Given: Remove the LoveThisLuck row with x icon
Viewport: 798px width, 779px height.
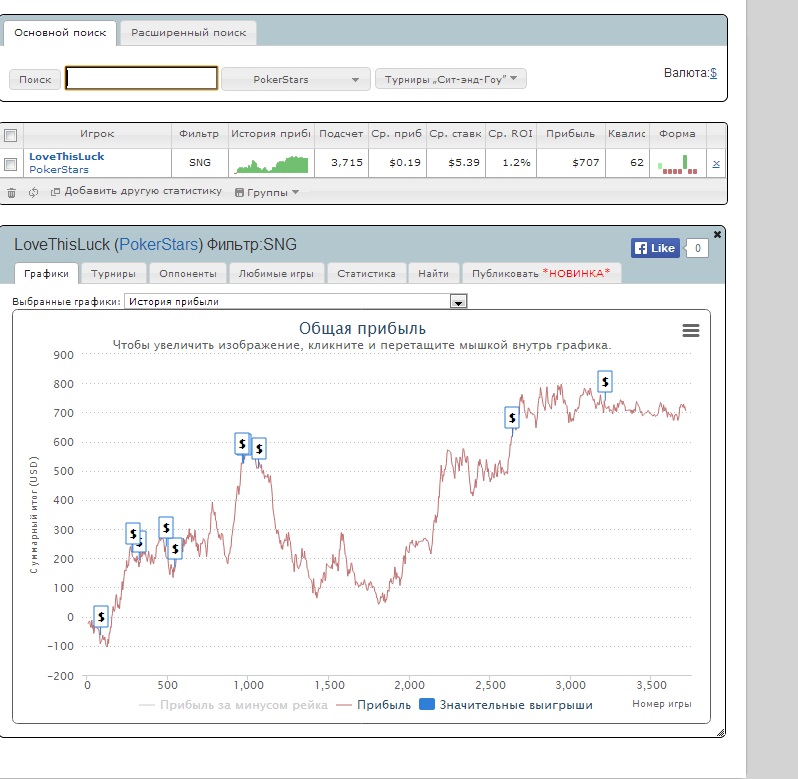Looking at the screenshot, I should coord(716,163).
